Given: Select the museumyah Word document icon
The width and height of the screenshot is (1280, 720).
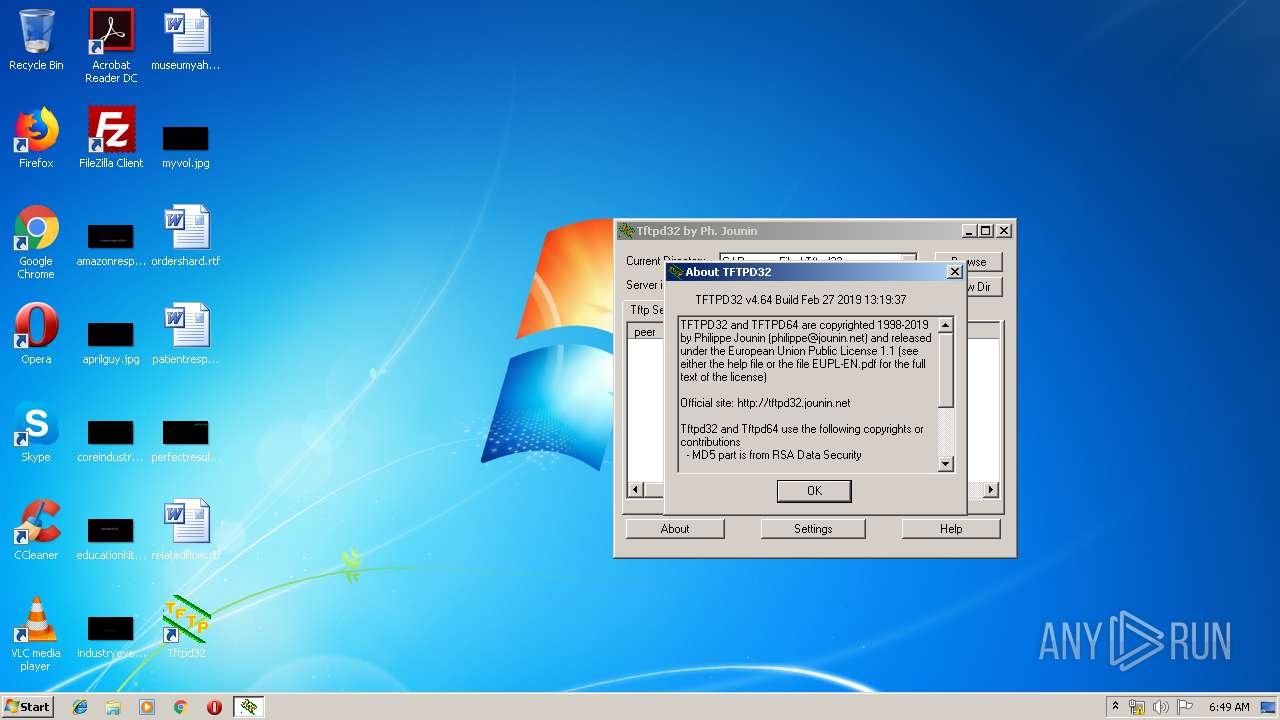Looking at the screenshot, I should pos(186,40).
